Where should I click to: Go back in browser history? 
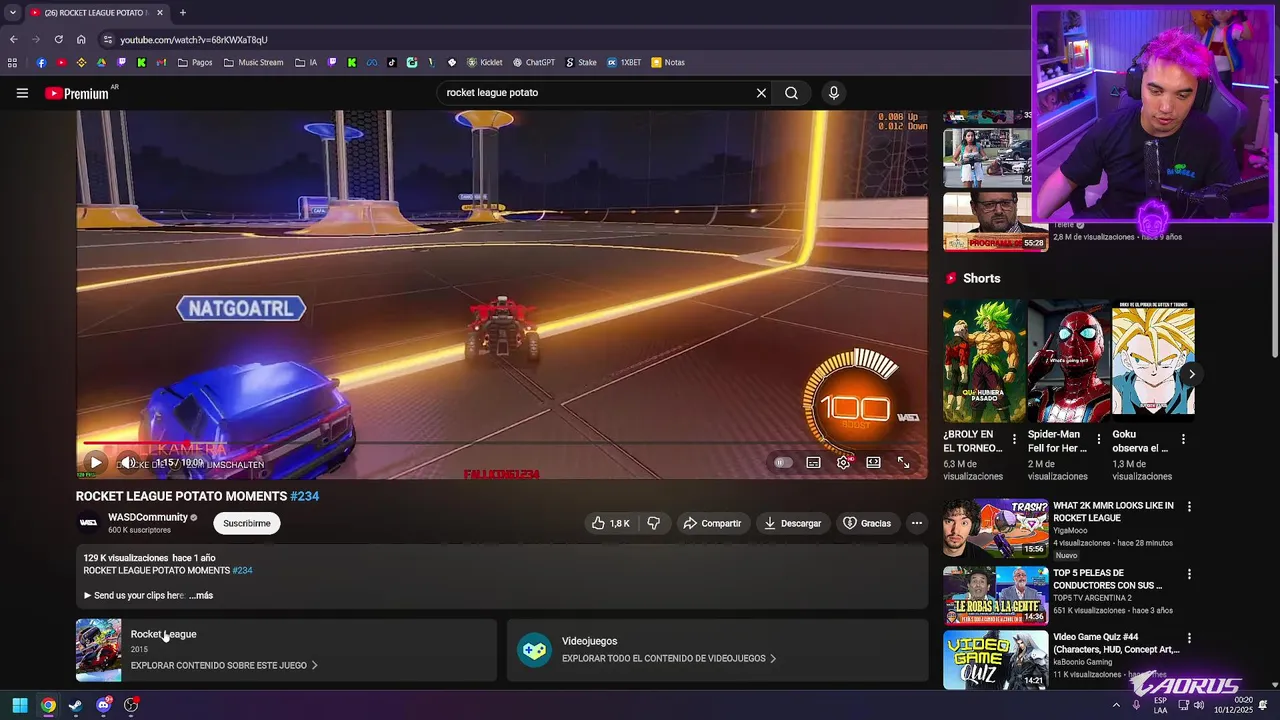coord(13,40)
